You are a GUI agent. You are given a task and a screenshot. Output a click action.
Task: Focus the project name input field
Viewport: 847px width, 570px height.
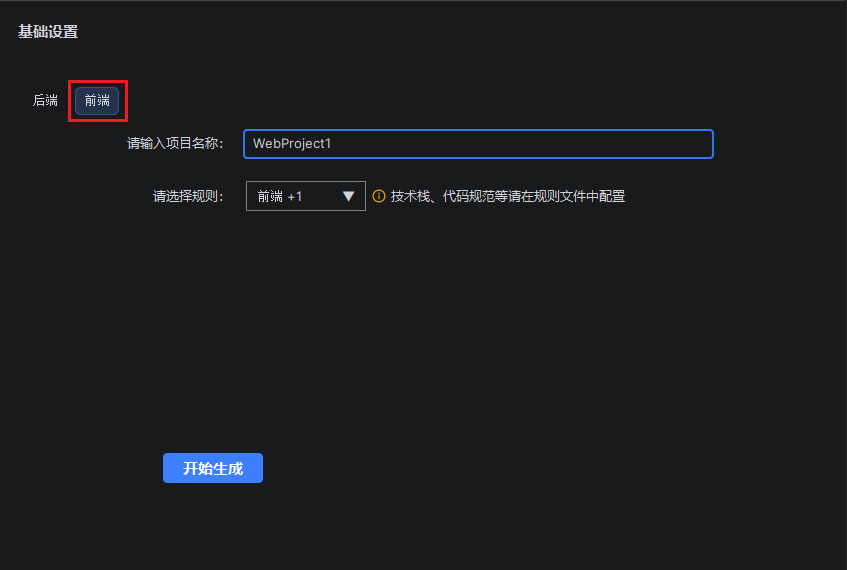tap(478, 144)
